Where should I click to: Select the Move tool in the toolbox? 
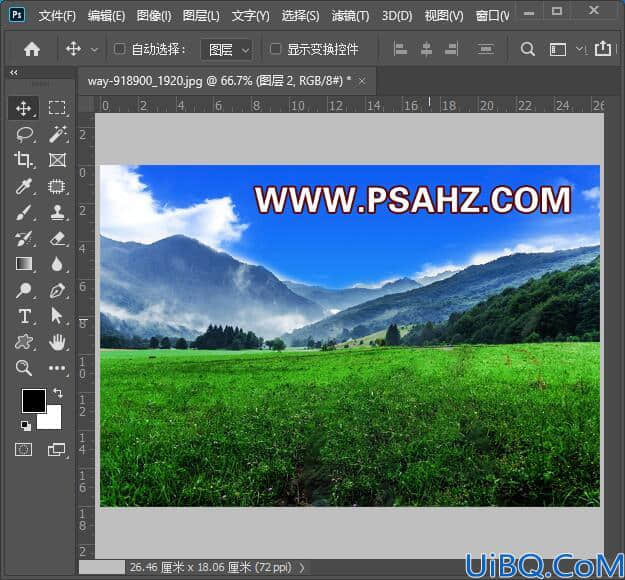click(24, 108)
